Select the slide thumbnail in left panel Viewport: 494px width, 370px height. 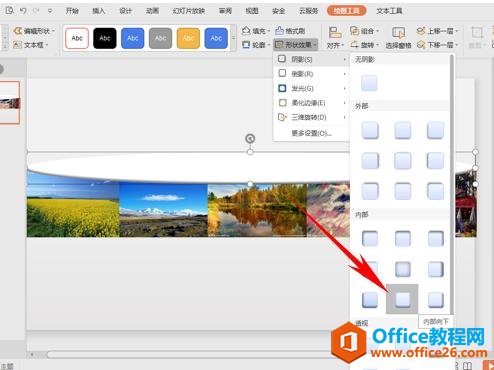(10, 103)
